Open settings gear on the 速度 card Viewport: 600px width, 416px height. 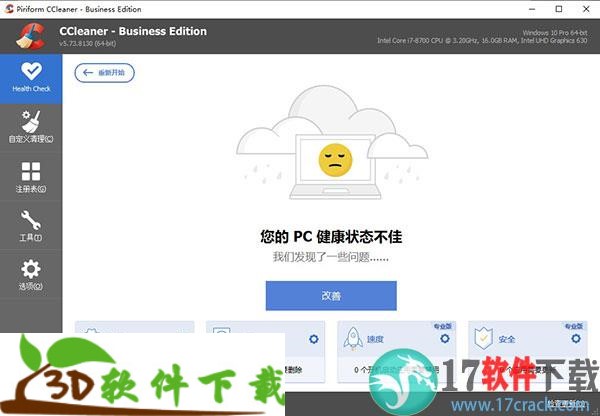click(x=445, y=339)
